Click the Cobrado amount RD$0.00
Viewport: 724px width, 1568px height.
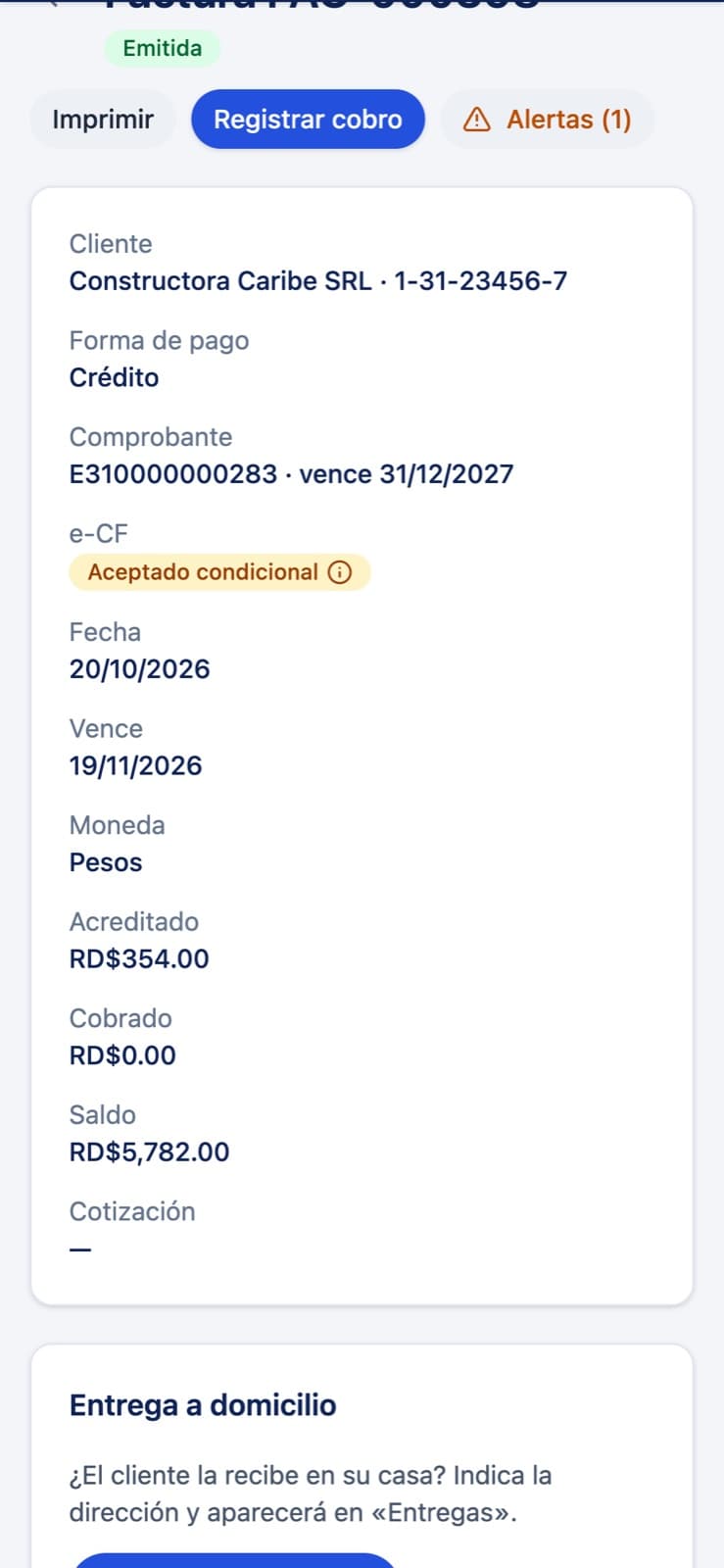122,1055
